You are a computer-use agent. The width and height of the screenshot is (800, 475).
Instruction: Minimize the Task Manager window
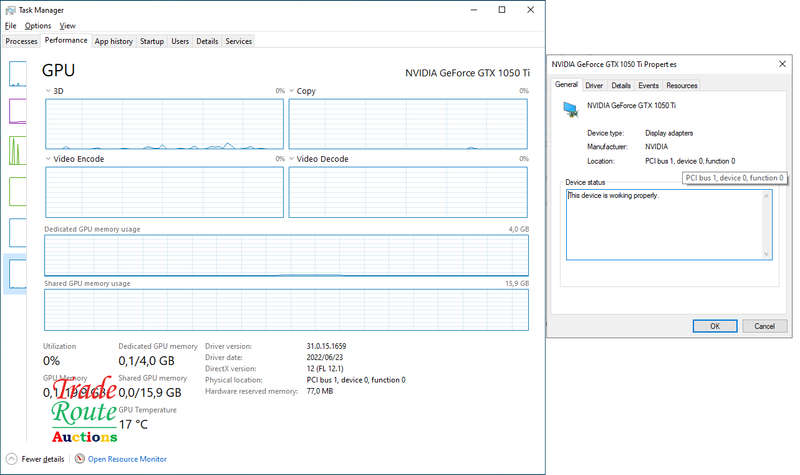pyautogui.click(x=474, y=10)
